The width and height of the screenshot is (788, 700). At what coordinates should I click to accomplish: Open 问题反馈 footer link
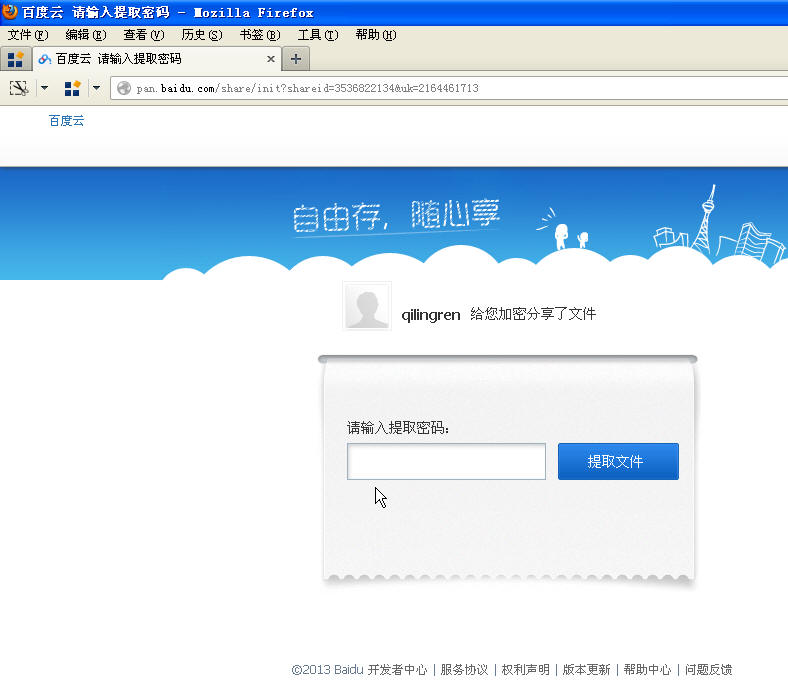pyautogui.click(x=709, y=670)
